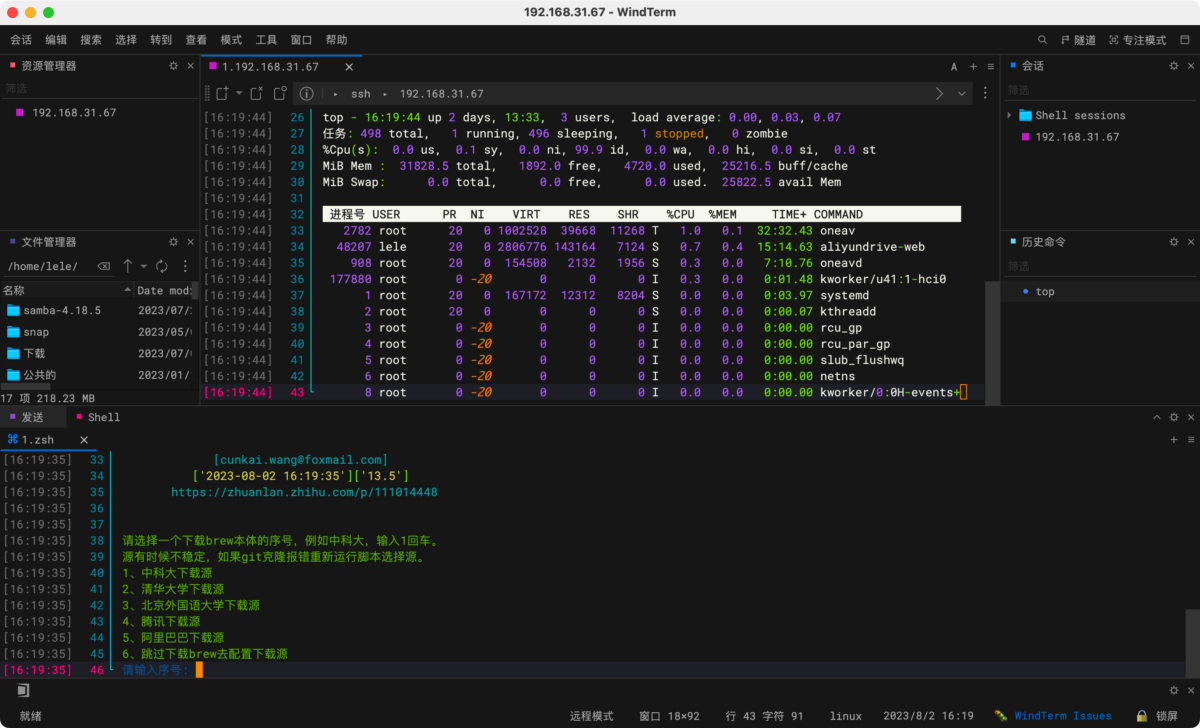The width and height of the screenshot is (1200, 728).
Task: Select 192.168.31.67 in 会话 panel
Action: [x=1077, y=137]
